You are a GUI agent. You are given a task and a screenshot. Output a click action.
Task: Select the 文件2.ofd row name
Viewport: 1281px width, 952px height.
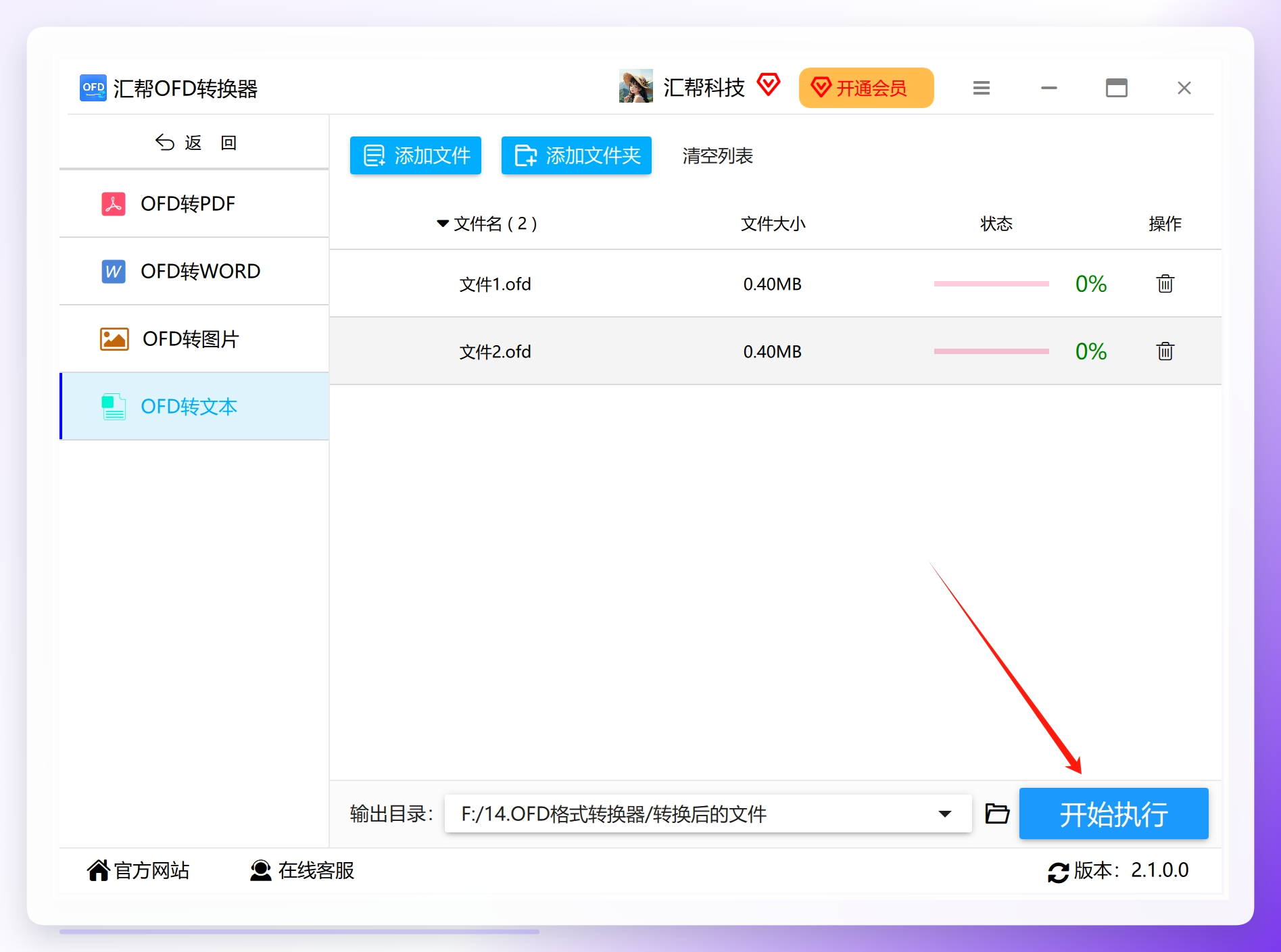click(496, 352)
